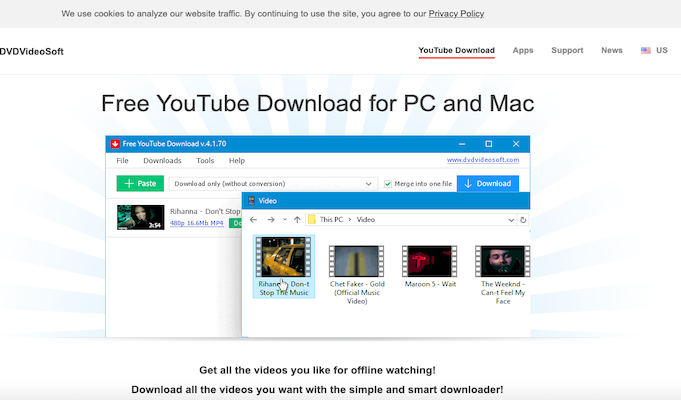Go to the Support page
681x400 pixels.
(567, 50)
